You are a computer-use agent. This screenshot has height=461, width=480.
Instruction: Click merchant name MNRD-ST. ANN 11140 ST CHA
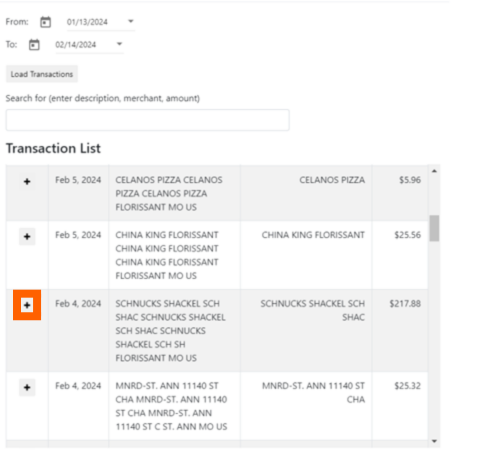pos(313,393)
